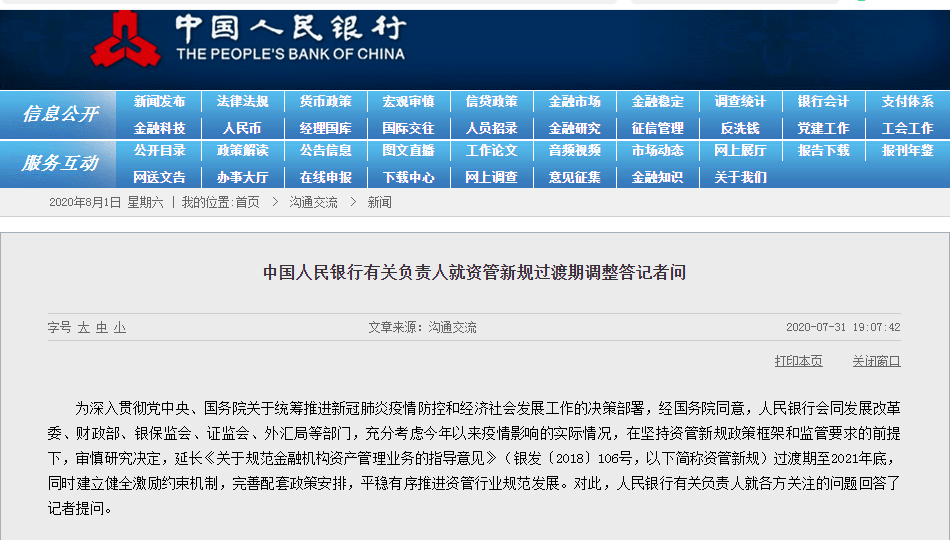This screenshot has width=952, height=540.
Task: Go to 报告下载 page
Action: click(x=824, y=151)
